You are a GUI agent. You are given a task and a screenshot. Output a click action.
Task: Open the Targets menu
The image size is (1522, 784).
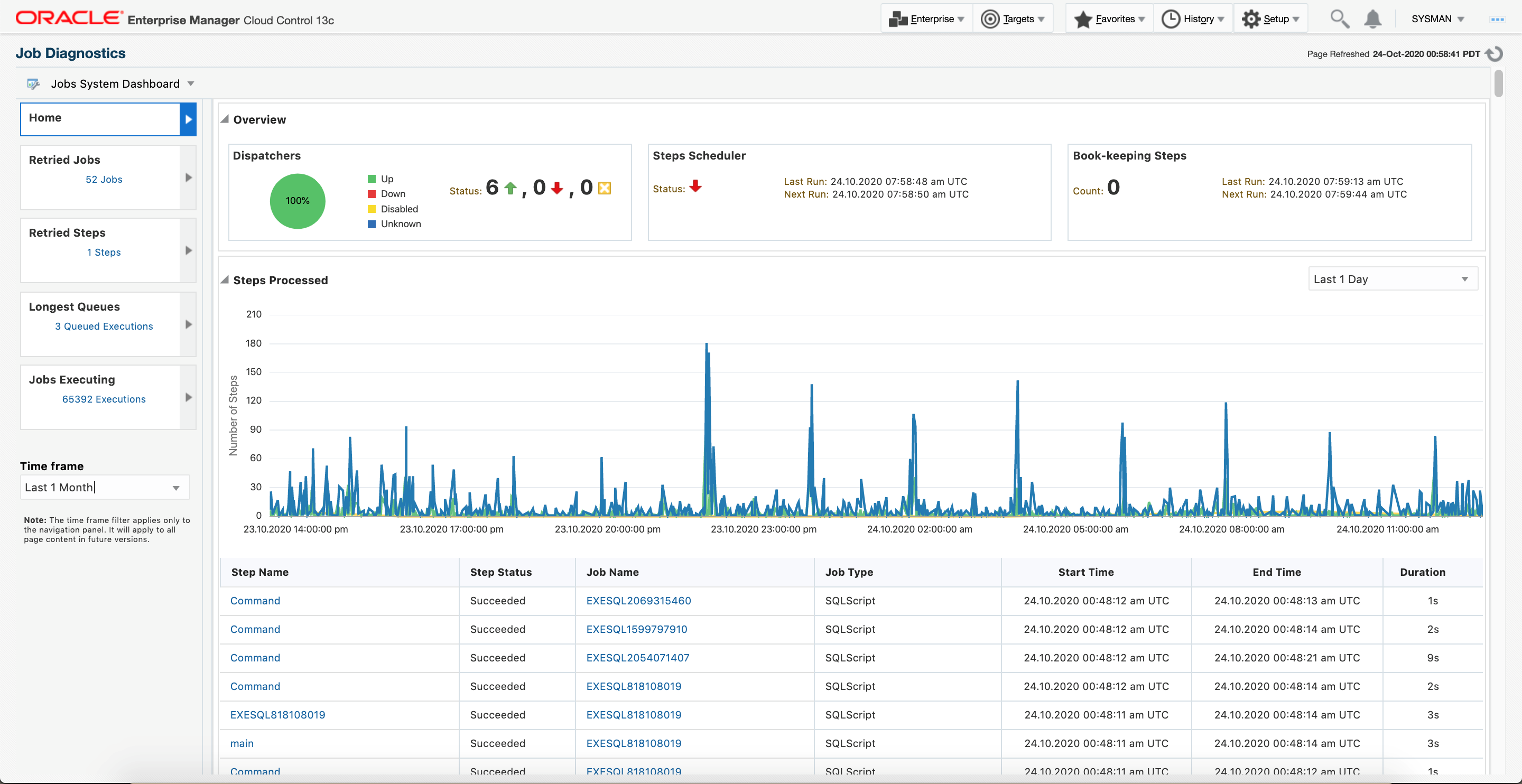tap(1013, 19)
